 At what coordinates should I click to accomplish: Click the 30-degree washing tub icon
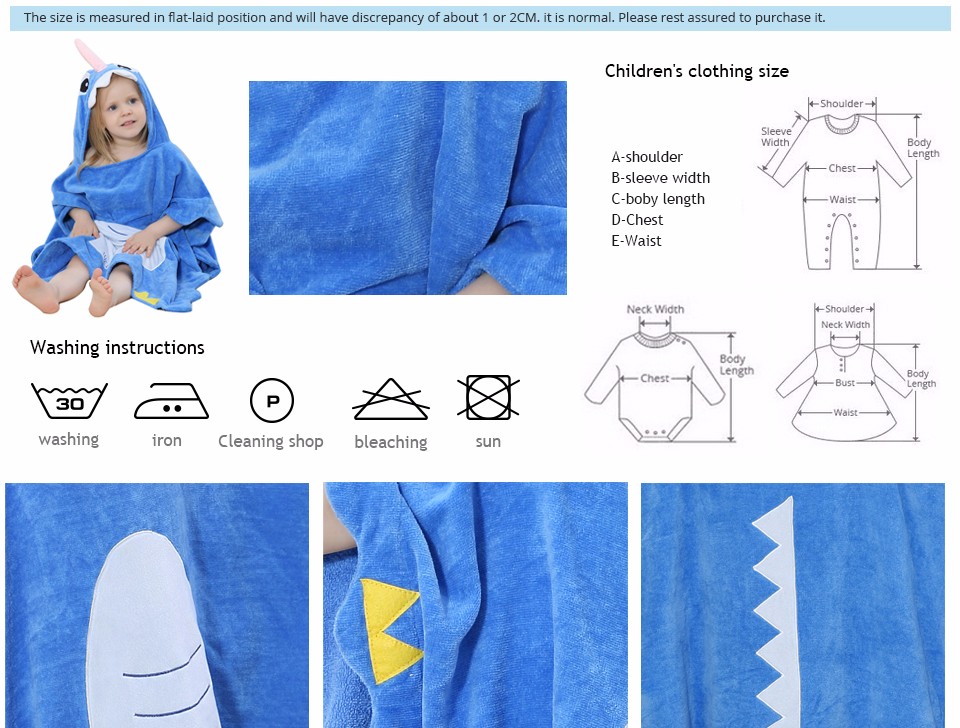point(69,401)
